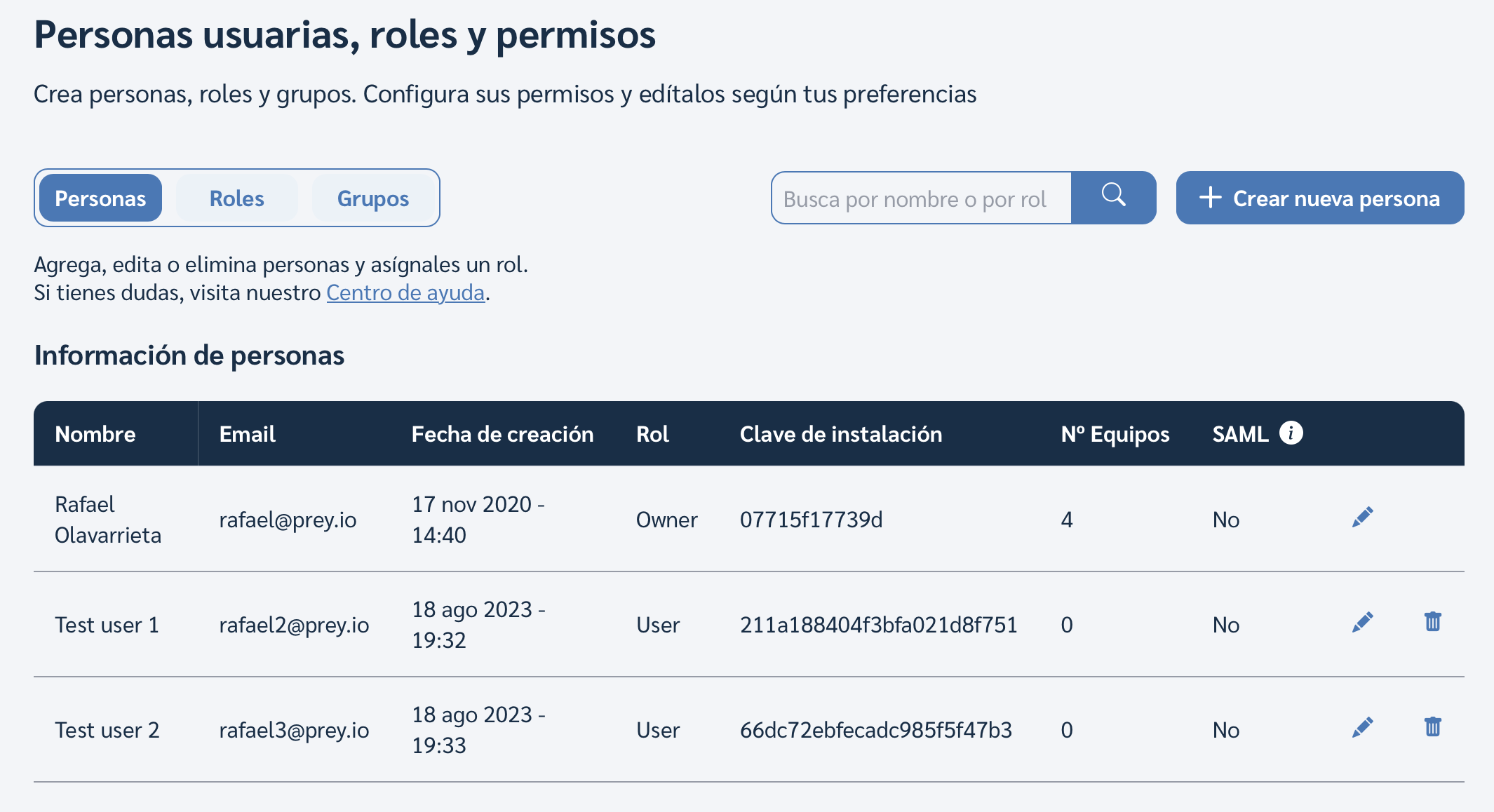The image size is (1494, 812).
Task: Click the Nombre column header
Action: [x=95, y=434]
